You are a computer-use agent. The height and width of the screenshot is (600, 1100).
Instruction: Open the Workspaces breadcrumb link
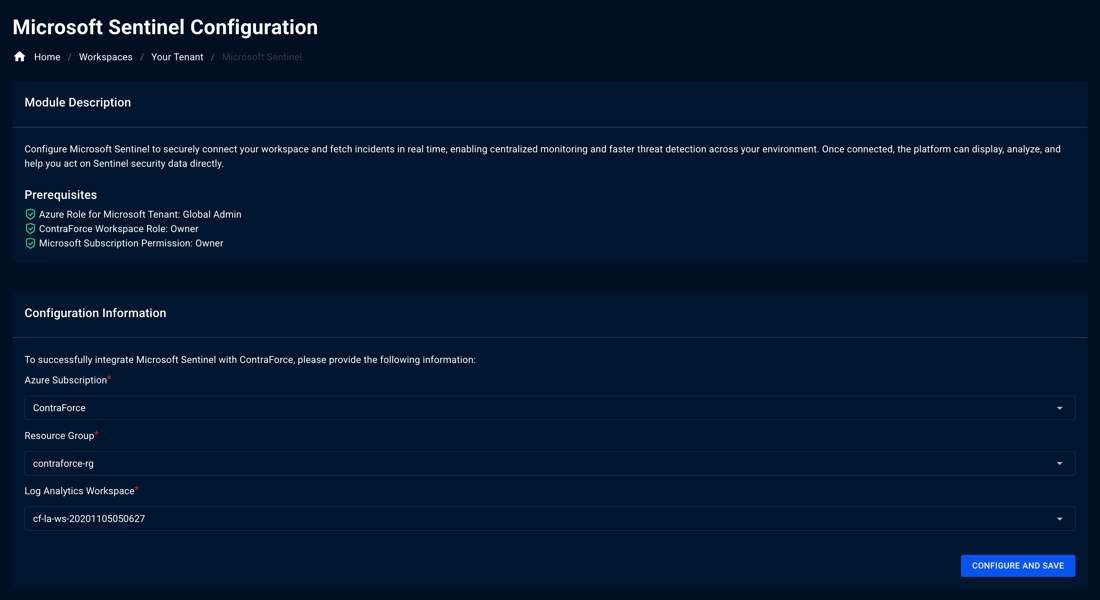105,57
